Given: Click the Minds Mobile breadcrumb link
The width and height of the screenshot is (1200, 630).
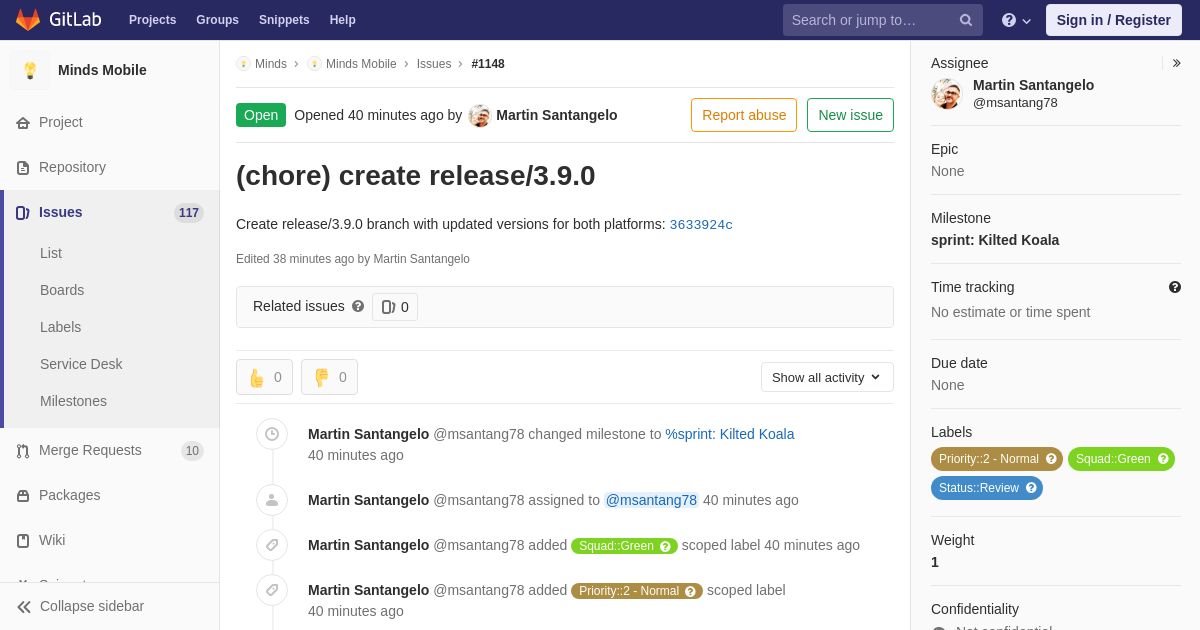Looking at the screenshot, I should (x=361, y=64).
